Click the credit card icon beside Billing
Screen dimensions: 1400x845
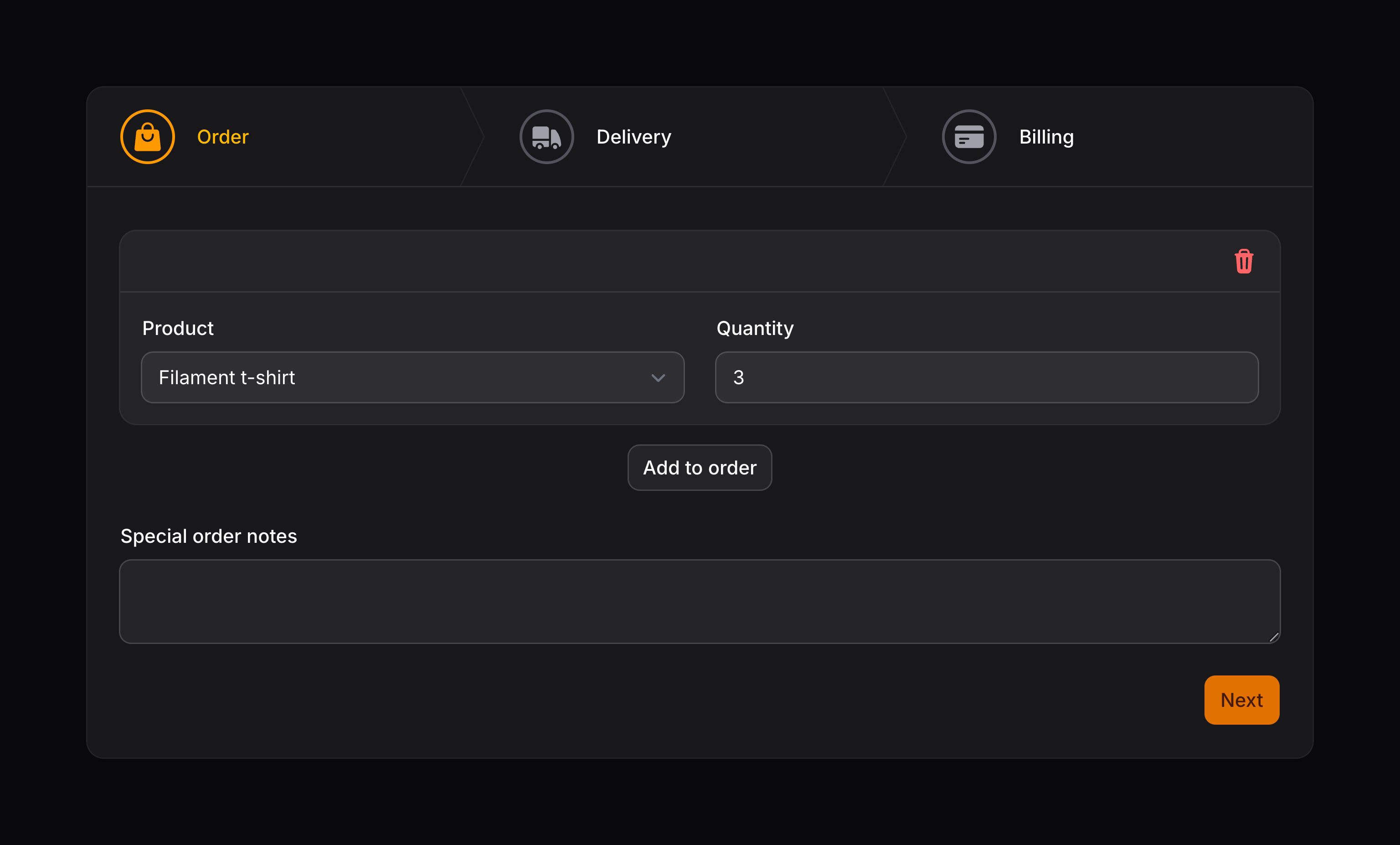pos(969,136)
